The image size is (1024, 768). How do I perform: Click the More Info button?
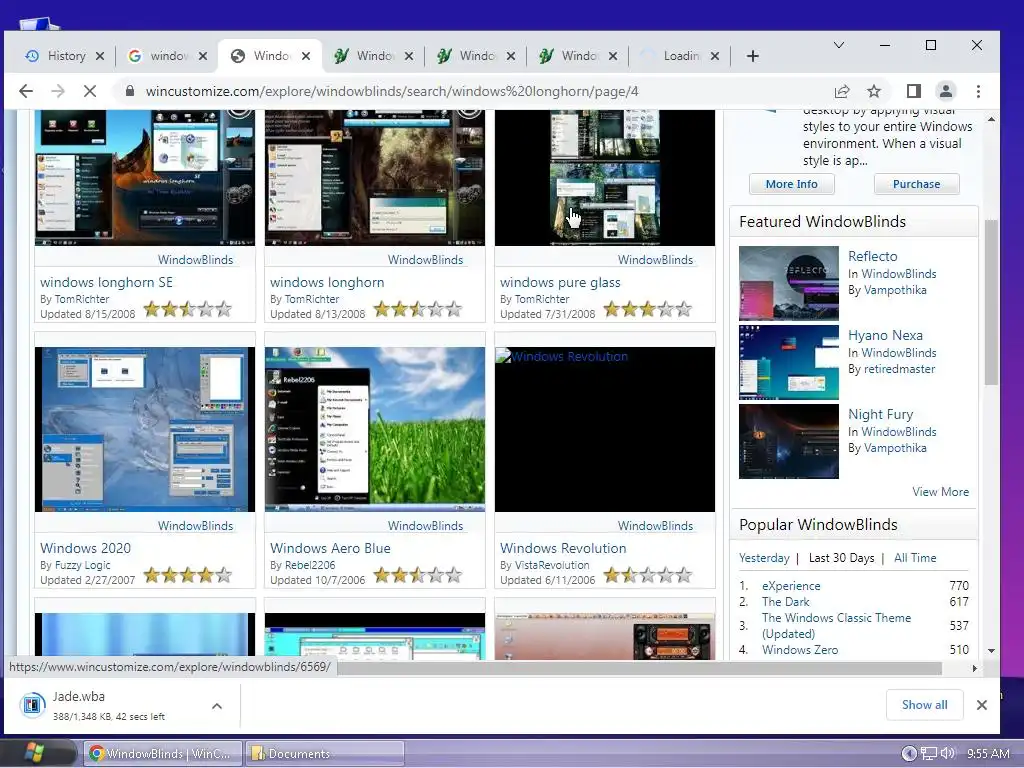(x=792, y=184)
